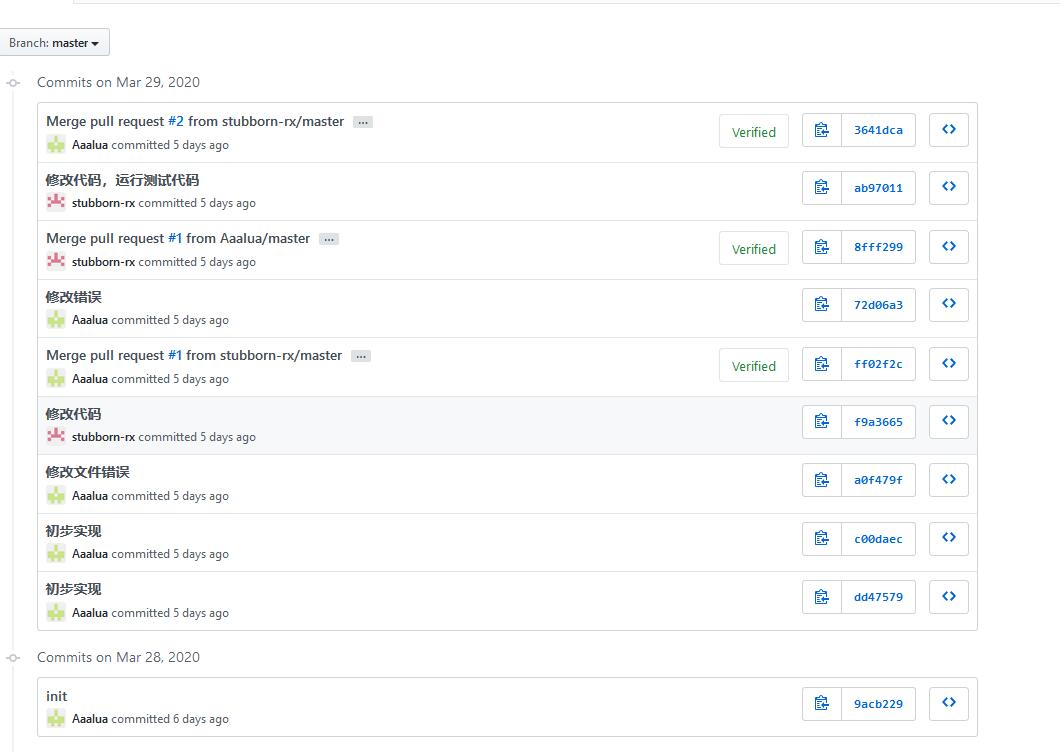This screenshot has height=752, width=1060.
Task: Open commit hash a0f479f
Action: click(878, 480)
